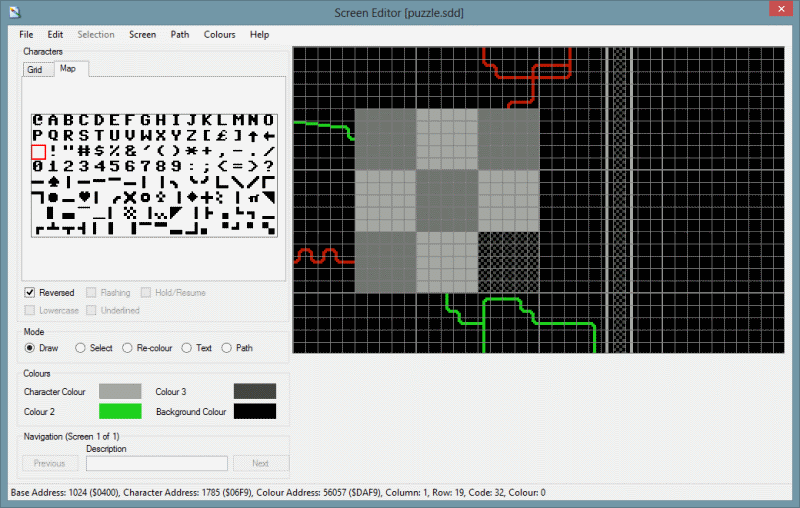Select the spade symbol in character map

point(53,182)
